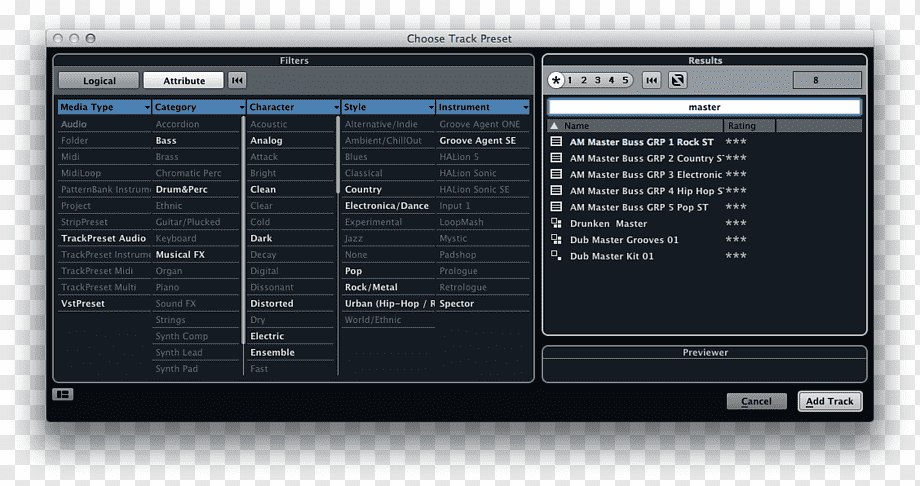920x486 pixels.
Task: Switch to the Logical filter tab
Action: pyautogui.click(x=99, y=80)
